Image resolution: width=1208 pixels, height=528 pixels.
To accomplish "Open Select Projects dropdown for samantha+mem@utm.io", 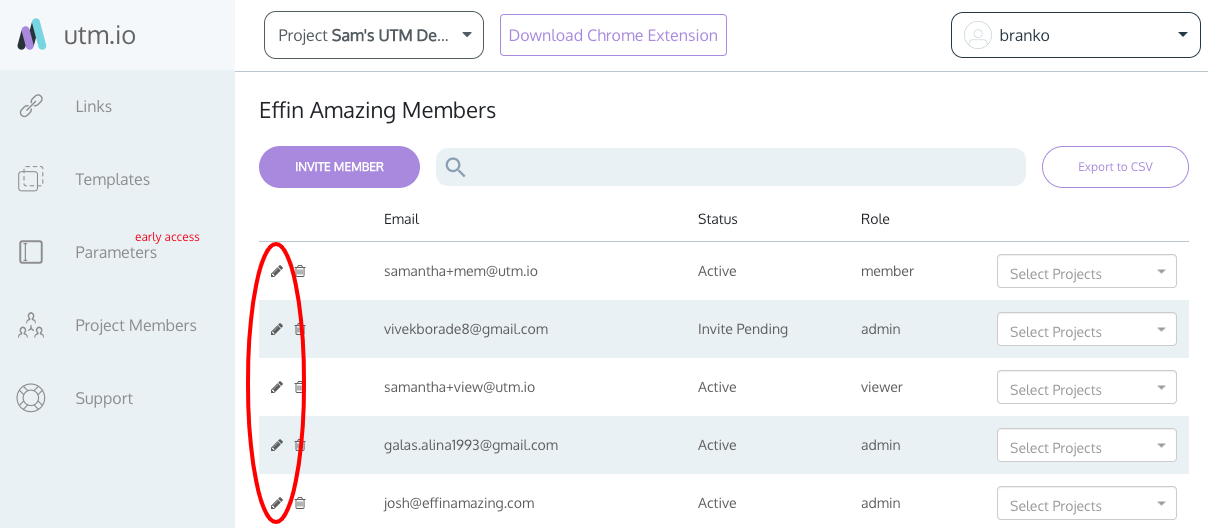I will point(1087,272).
